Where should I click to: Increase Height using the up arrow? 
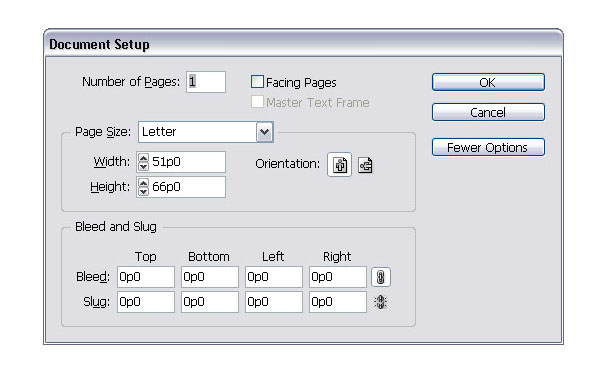pyautogui.click(x=143, y=183)
